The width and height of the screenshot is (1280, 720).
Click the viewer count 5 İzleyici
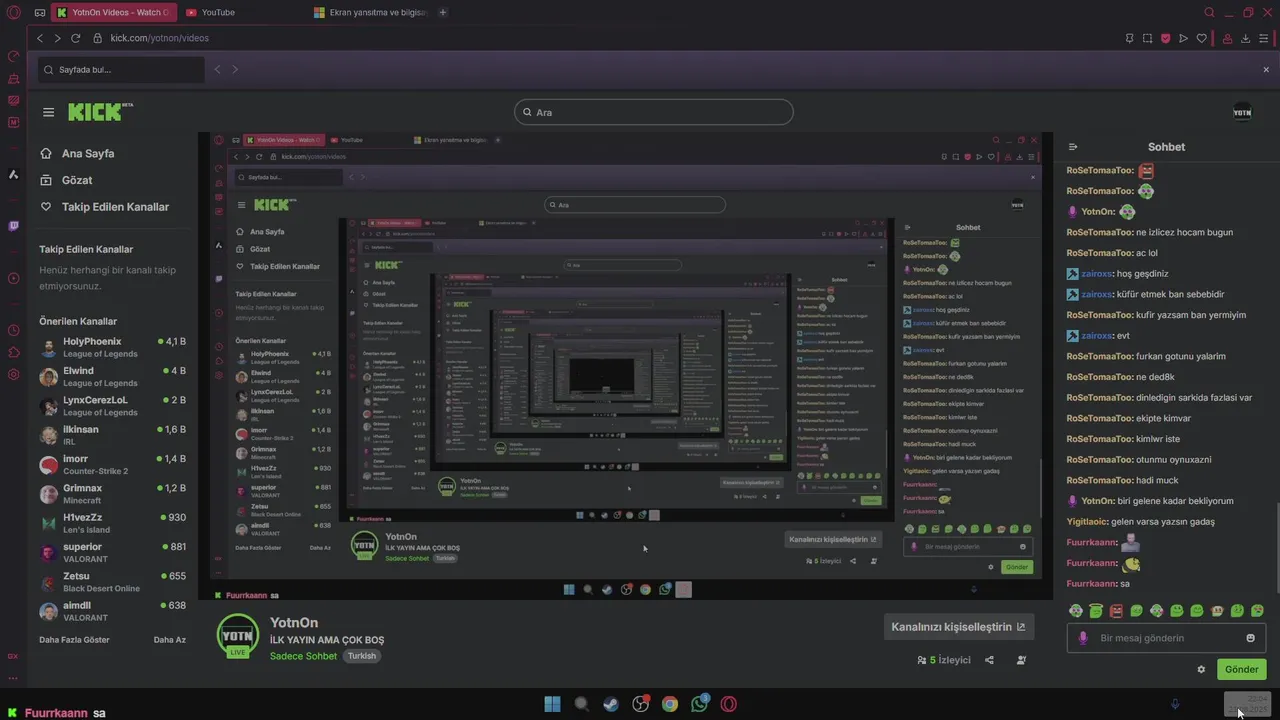944,660
